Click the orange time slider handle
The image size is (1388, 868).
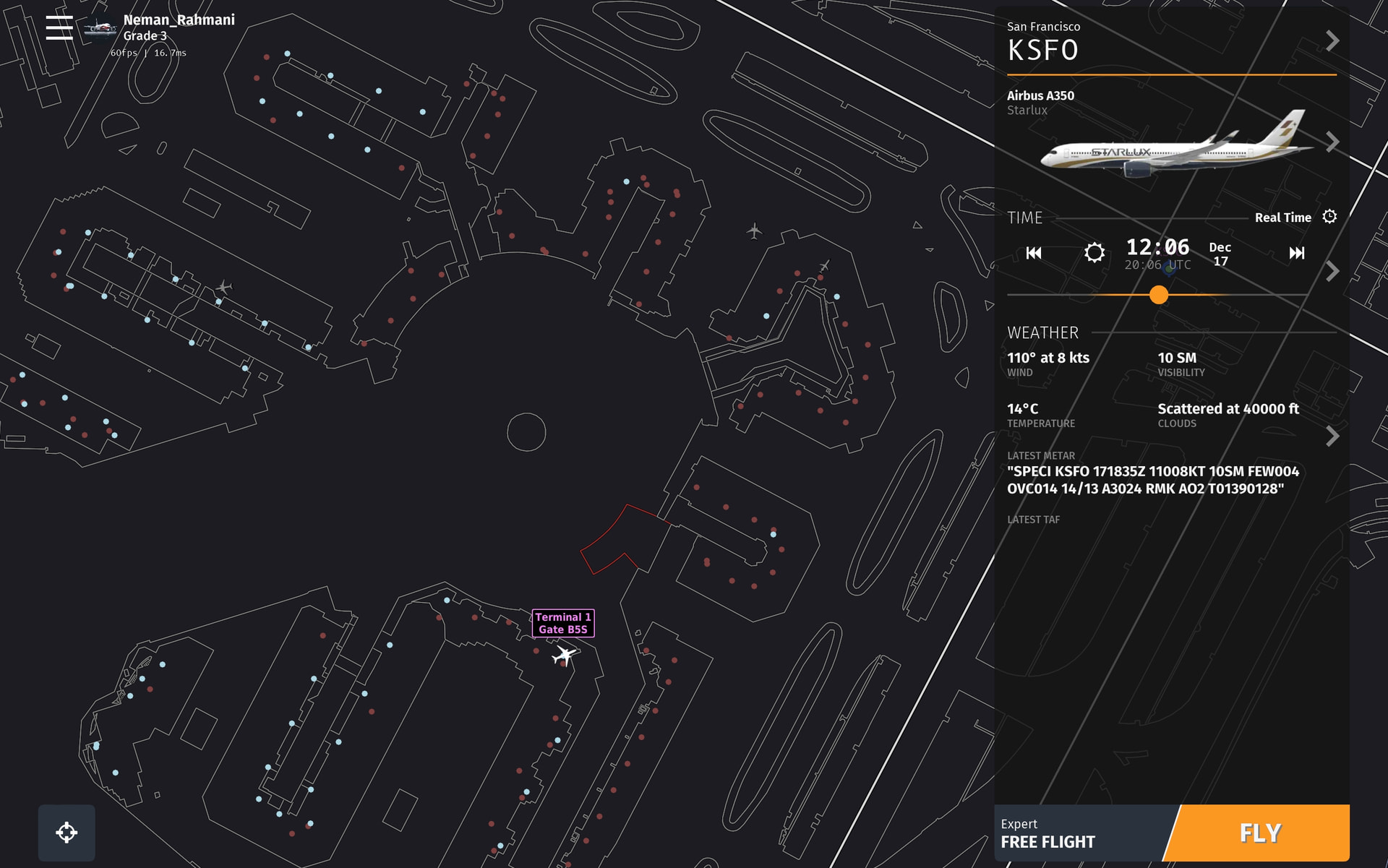click(x=1158, y=295)
